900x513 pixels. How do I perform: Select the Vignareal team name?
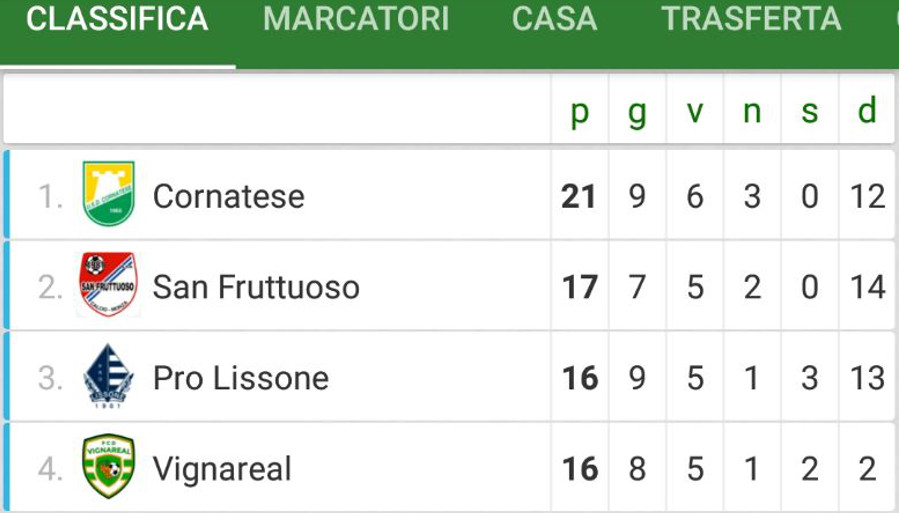pyautogui.click(x=222, y=469)
